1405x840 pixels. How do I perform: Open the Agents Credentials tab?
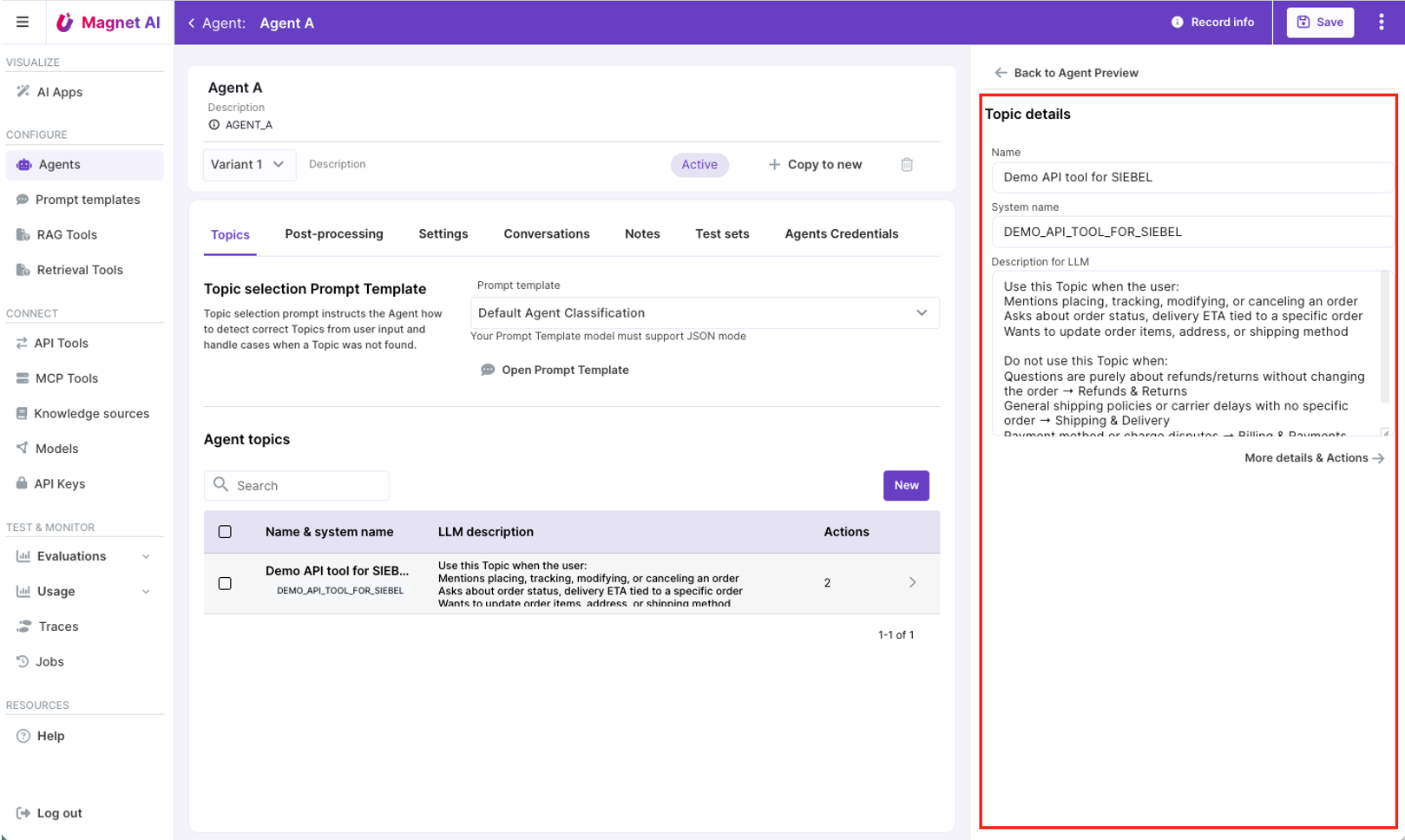pyautogui.click(x=841, y=234)
